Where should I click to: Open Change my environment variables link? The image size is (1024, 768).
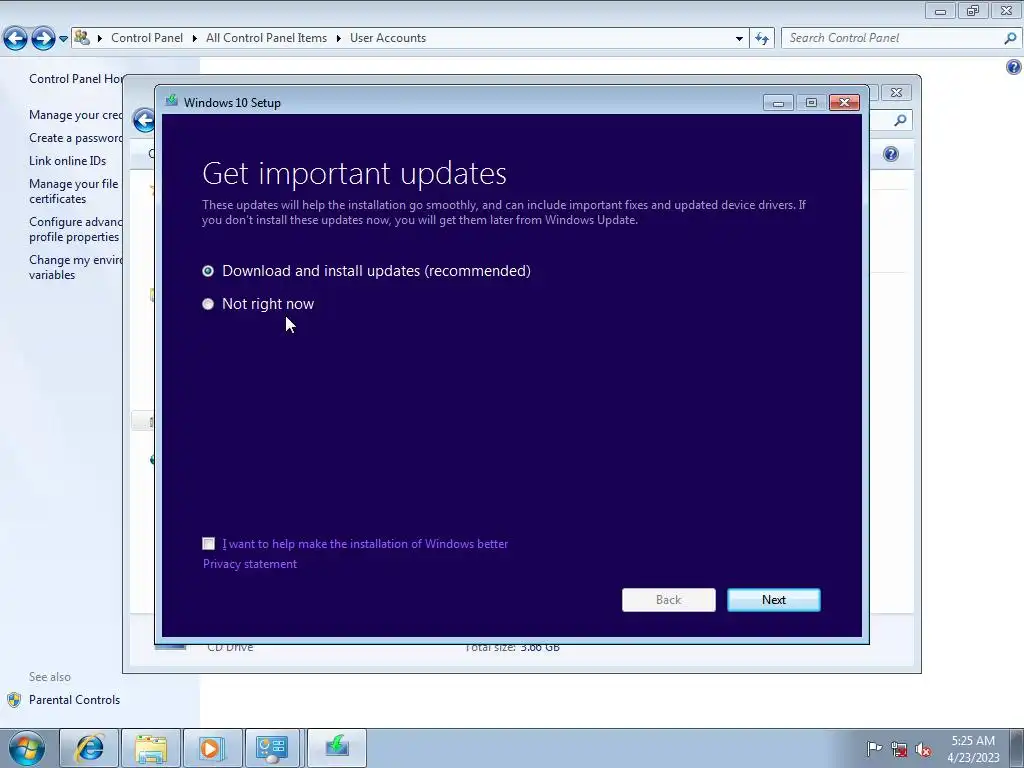tap(76, 267)
